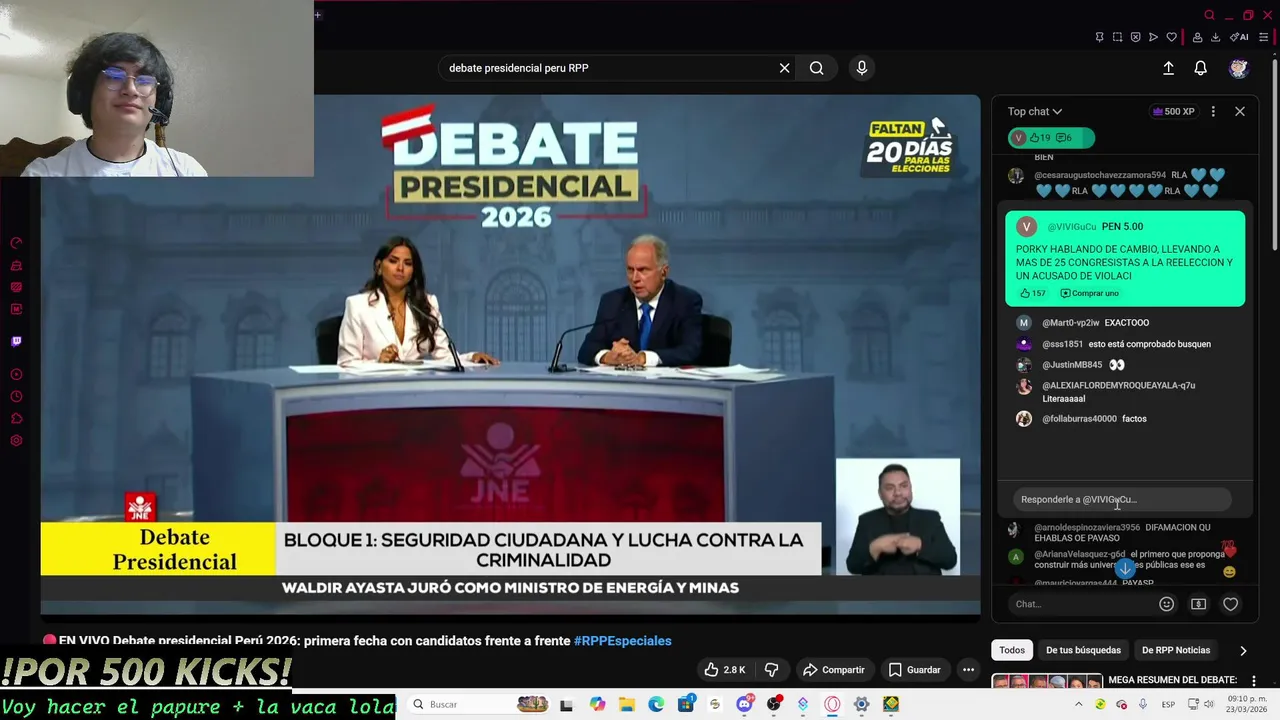Click the reply field to @VIVIGuCu
The image size is (1280, 720).
(1120, 499)
